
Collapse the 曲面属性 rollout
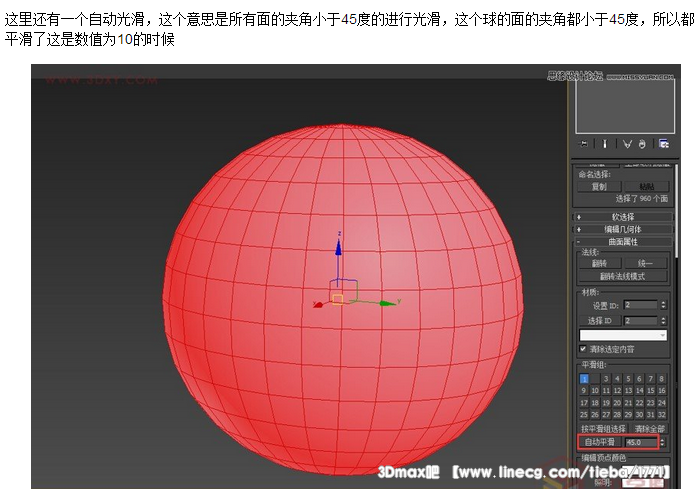coord(623,242)
